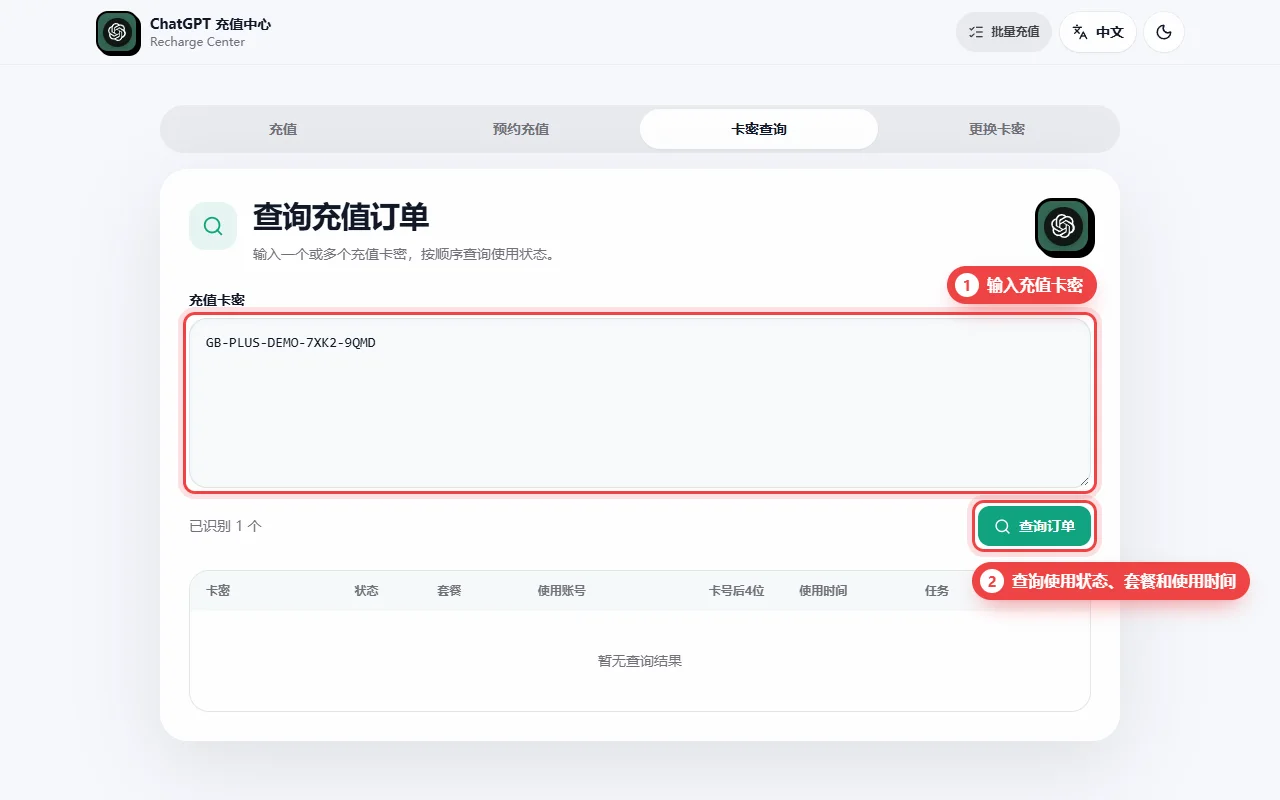Click the 暂无查询结果 empty-state text
The height and width of the screenshot is (800, 1280).
[640, 661]
